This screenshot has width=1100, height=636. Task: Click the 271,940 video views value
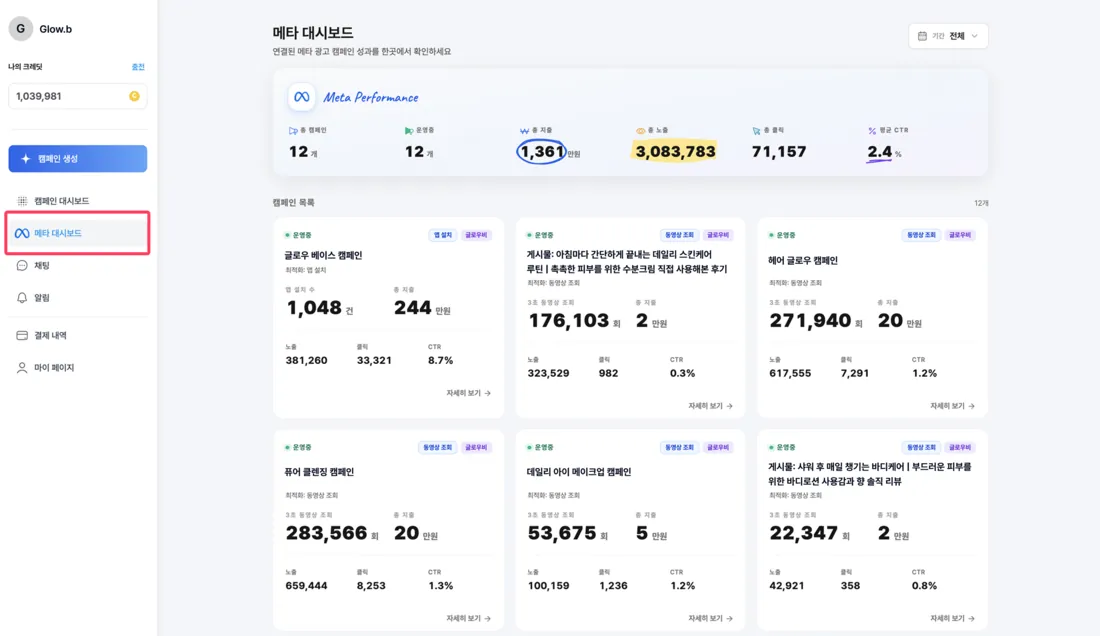pos(810,320)
